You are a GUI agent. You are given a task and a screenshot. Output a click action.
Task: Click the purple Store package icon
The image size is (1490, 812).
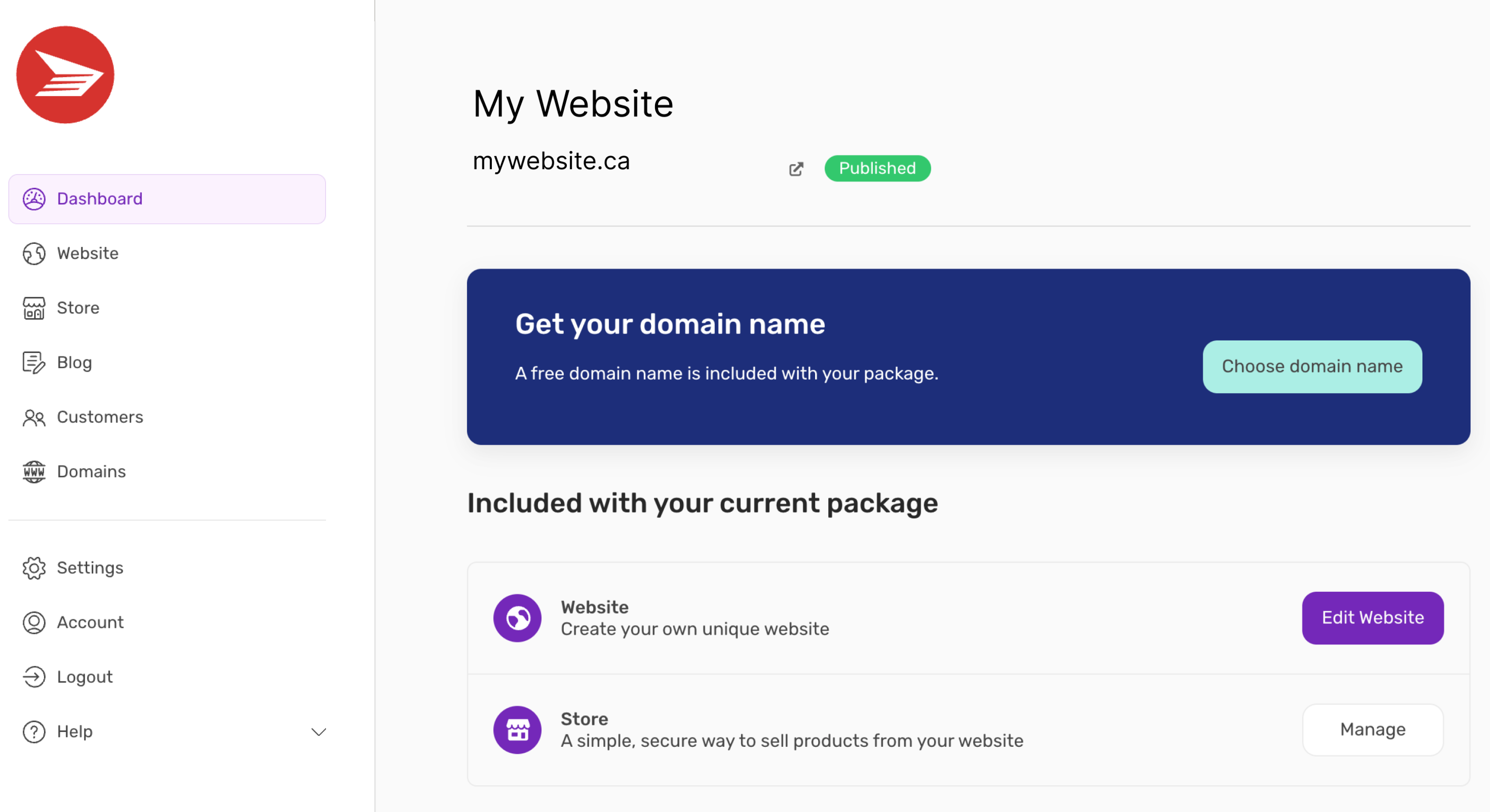coord(517,729)
